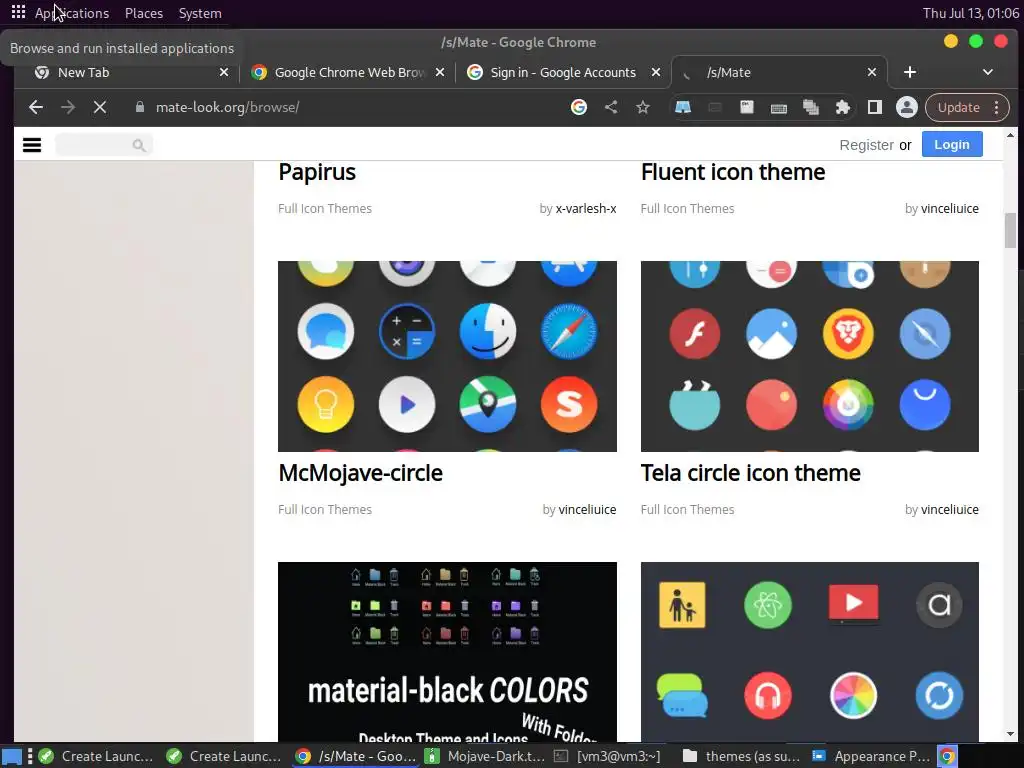Image resolution: width=1024 pixels, height=768 pixels.
Task: Click the Update button in Chrome
Action: click(958, 107)
